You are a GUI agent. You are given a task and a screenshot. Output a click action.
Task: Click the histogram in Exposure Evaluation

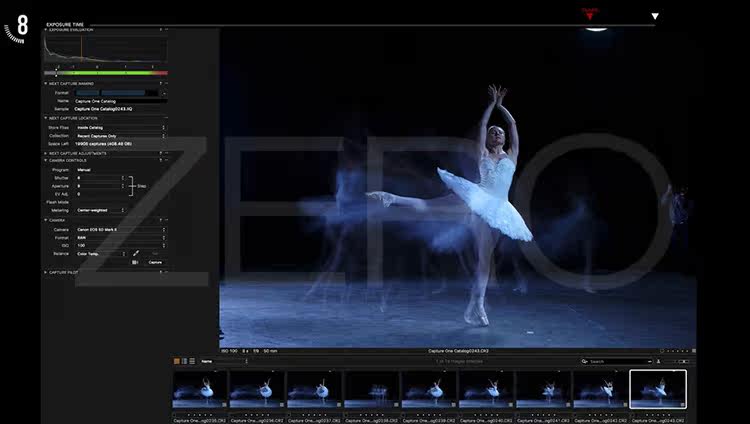106,48
